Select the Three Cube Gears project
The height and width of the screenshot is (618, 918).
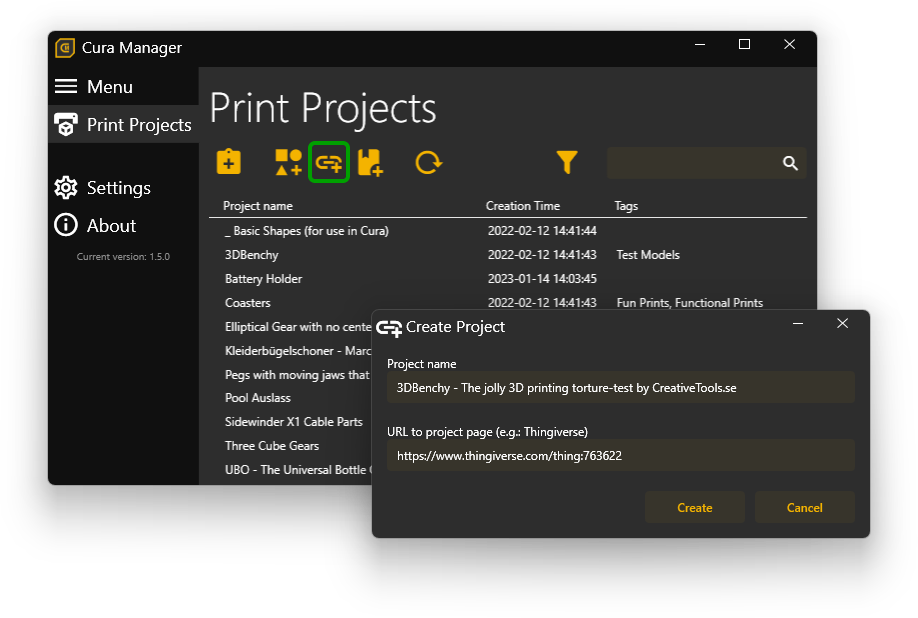point(272,446)
